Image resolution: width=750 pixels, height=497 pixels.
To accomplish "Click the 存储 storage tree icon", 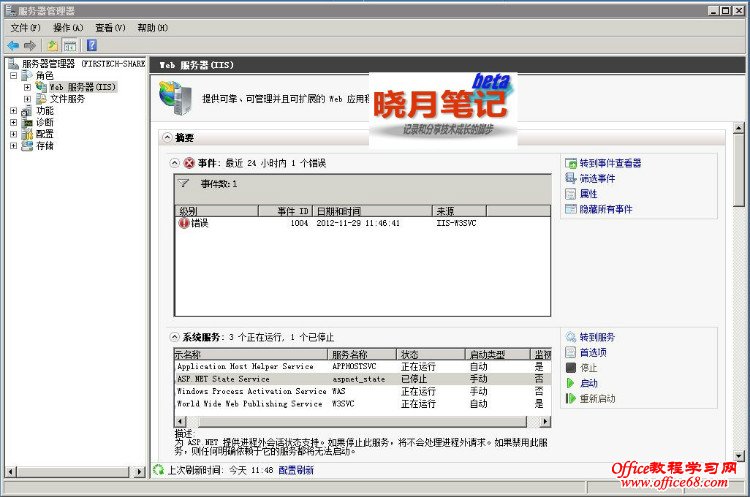I will (28, 146).
